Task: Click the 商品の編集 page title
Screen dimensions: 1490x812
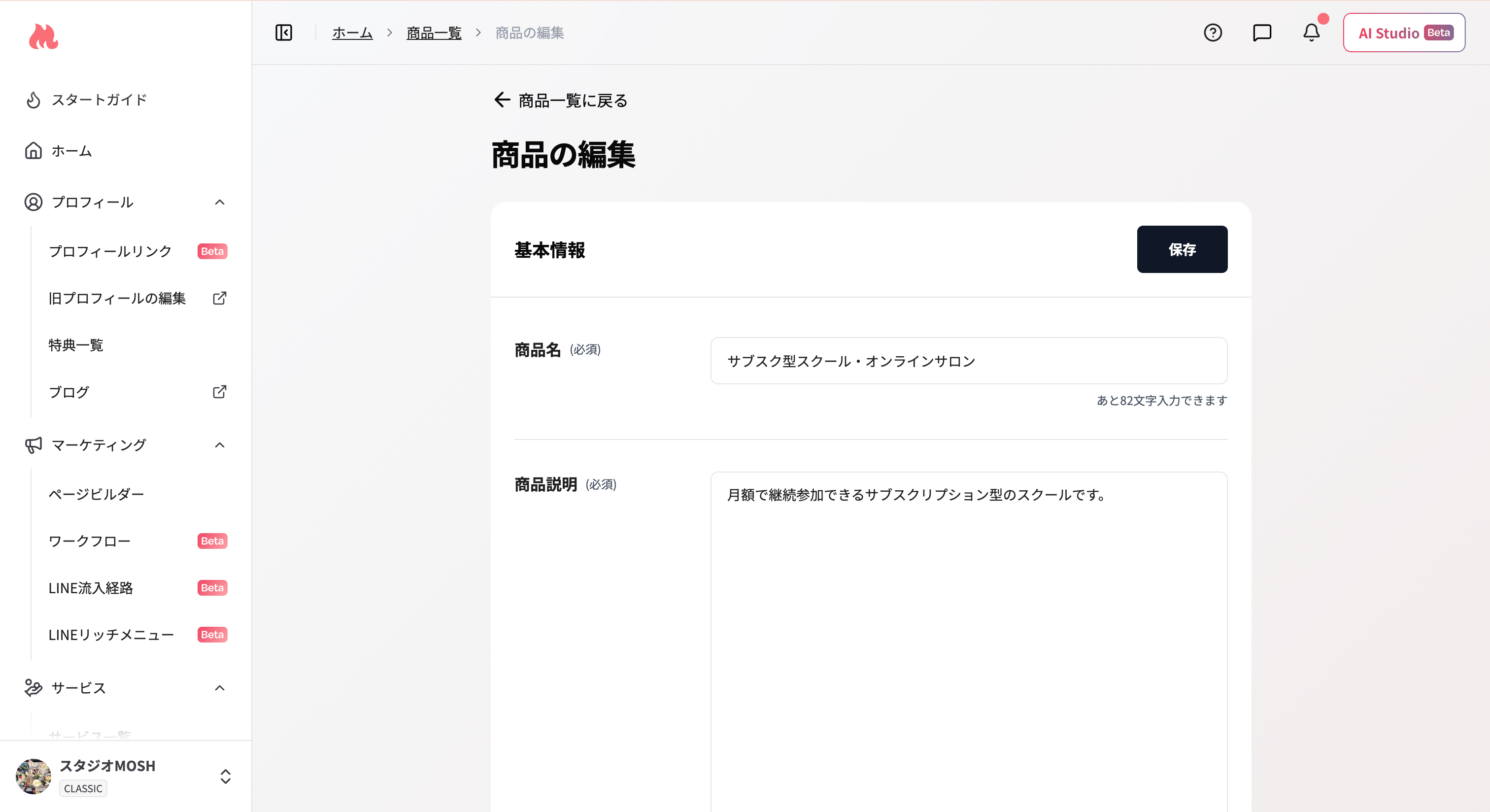Action: pos(563,154)
